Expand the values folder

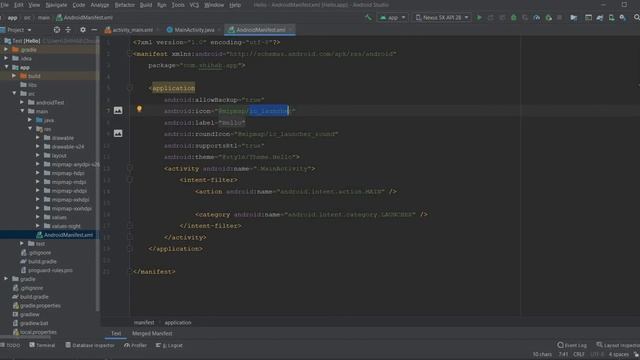pyautogui.click(x=38, y=217)
